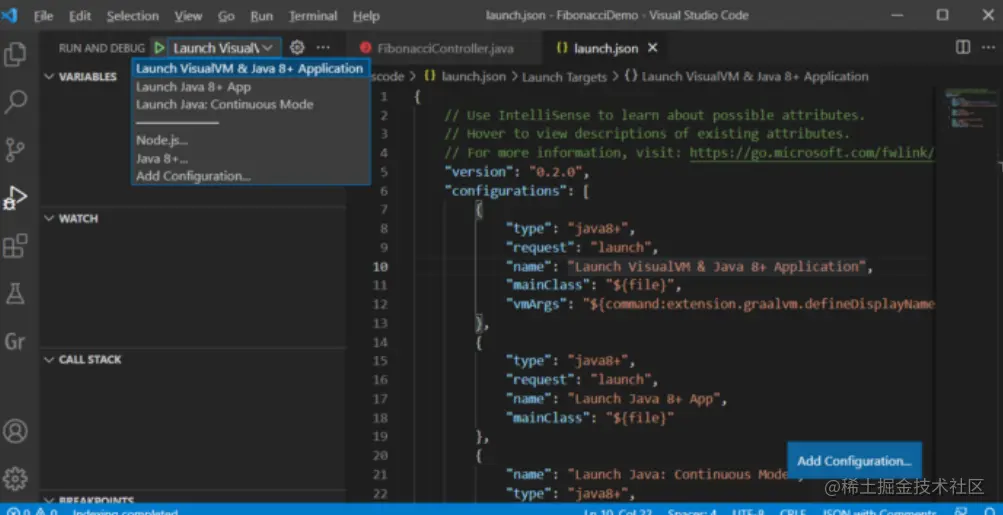
Task: Open the Edit menu
Action: (x=80, y=16)
